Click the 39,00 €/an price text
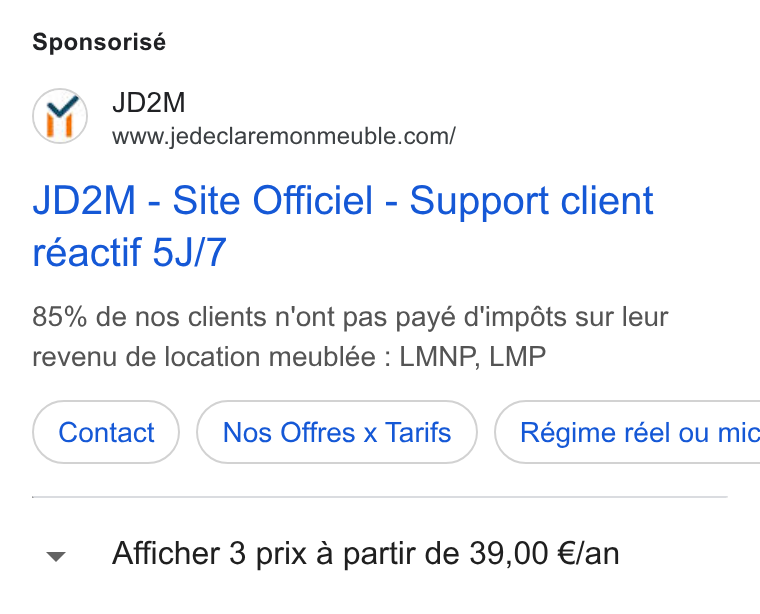The image size is (760, 614). pos(544,553)
